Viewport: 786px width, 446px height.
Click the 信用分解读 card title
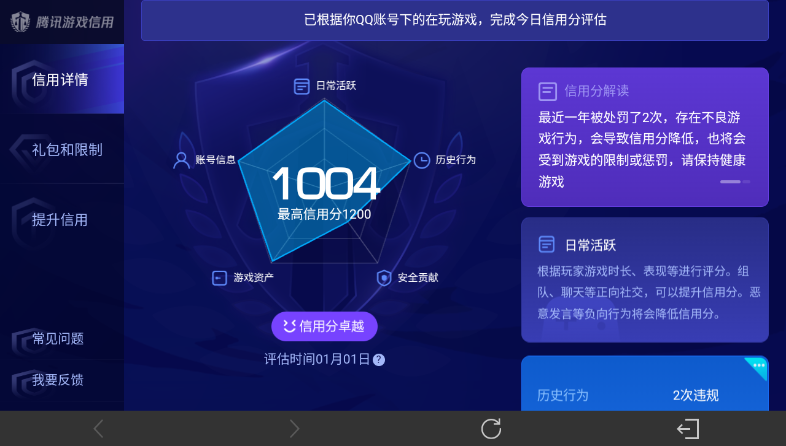click(597, 91)
